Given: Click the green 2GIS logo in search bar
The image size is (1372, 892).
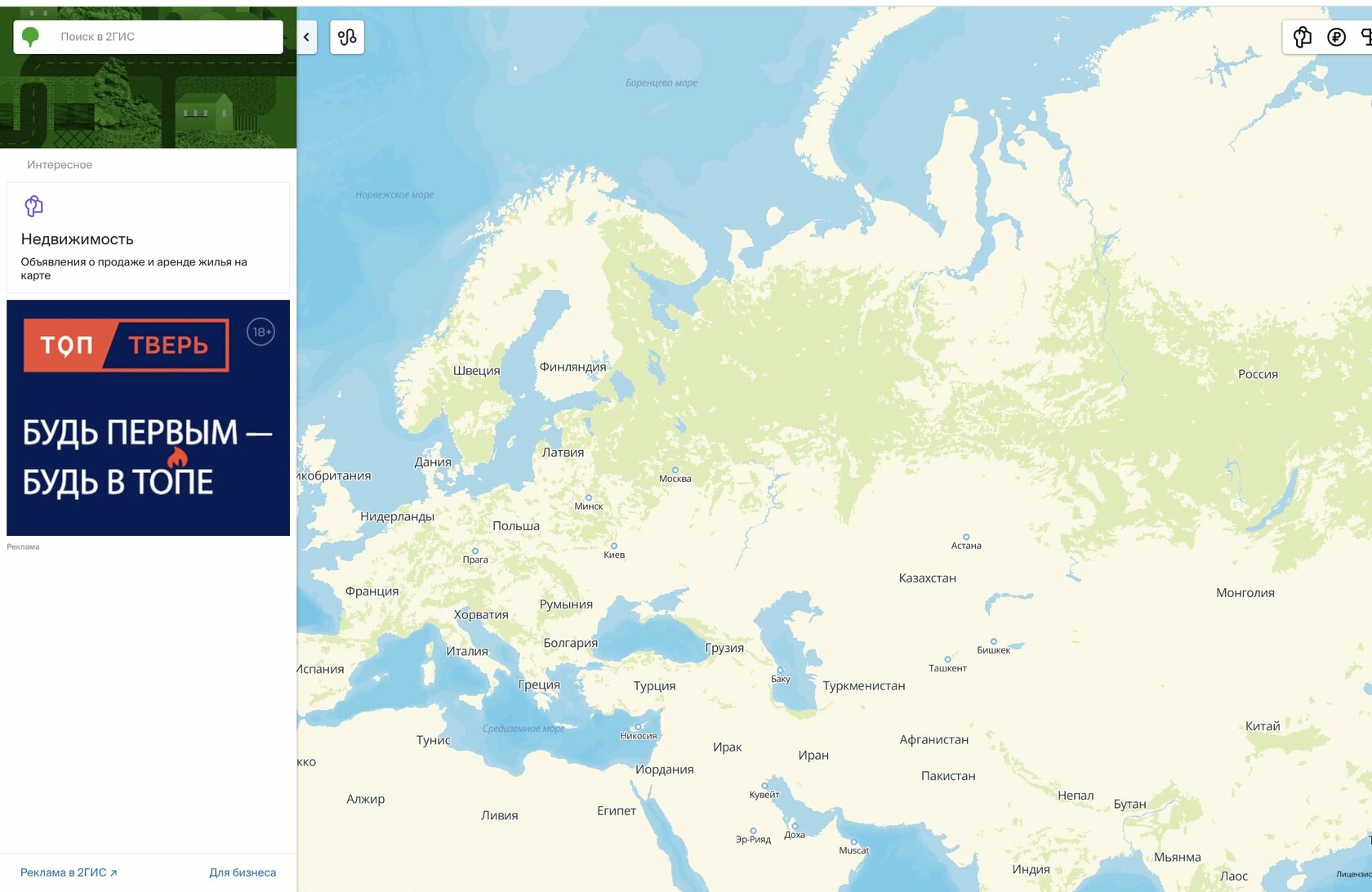Looking at the screenshot, I should point(30,37).
